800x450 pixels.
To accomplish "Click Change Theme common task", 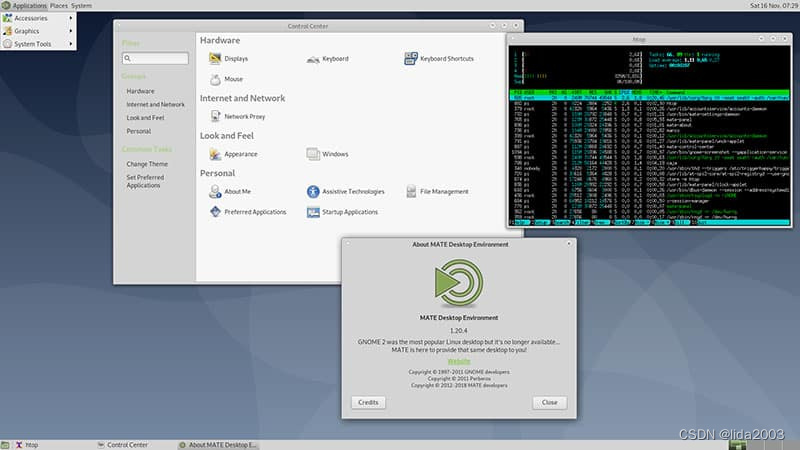I will tap(147, 164).
